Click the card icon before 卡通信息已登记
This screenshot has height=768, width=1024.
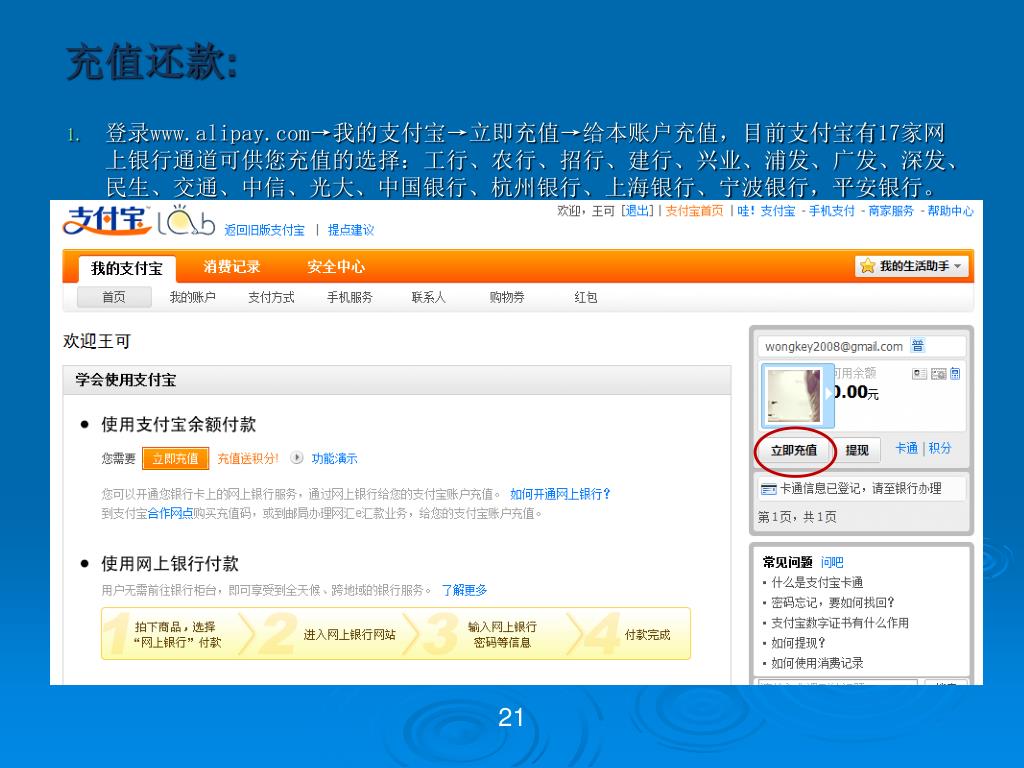pyautogui.click(x=769, y=489)
